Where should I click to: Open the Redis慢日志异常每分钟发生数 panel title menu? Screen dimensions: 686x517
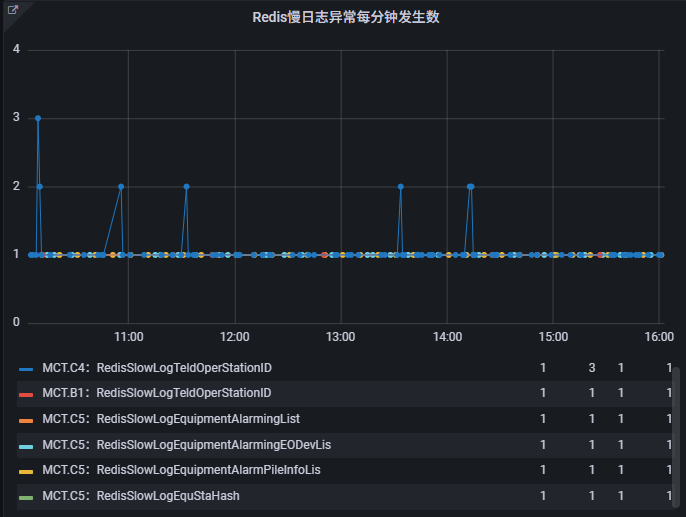[343, 17]
